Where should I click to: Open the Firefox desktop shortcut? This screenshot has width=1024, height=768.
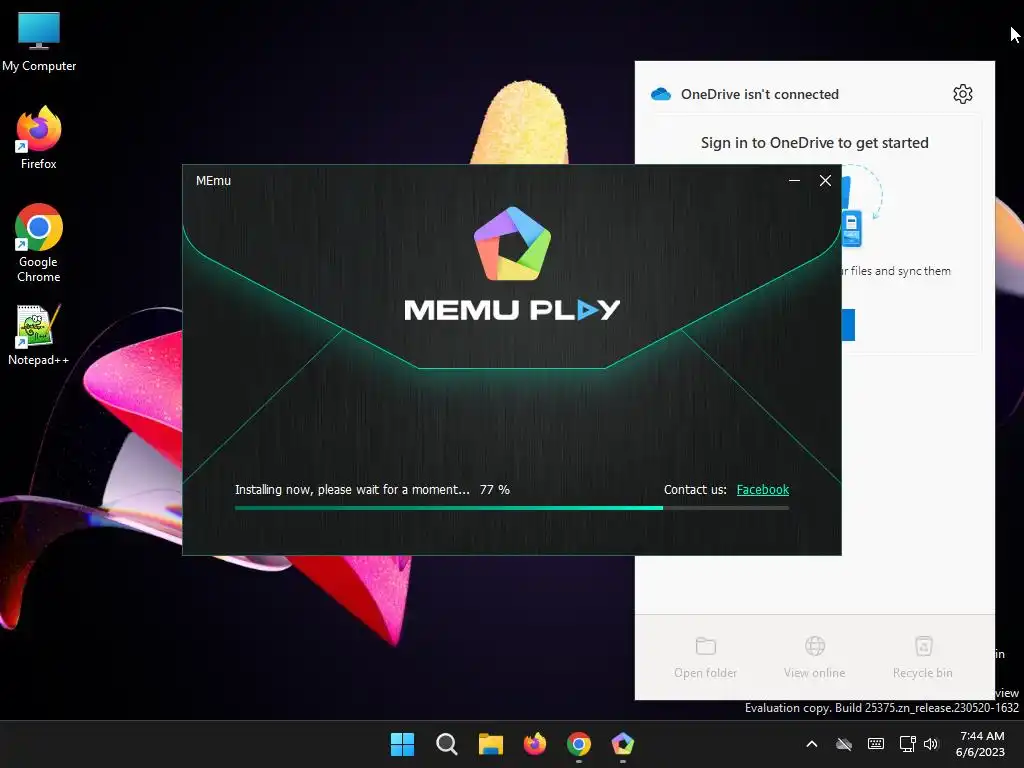pos(39,138)
